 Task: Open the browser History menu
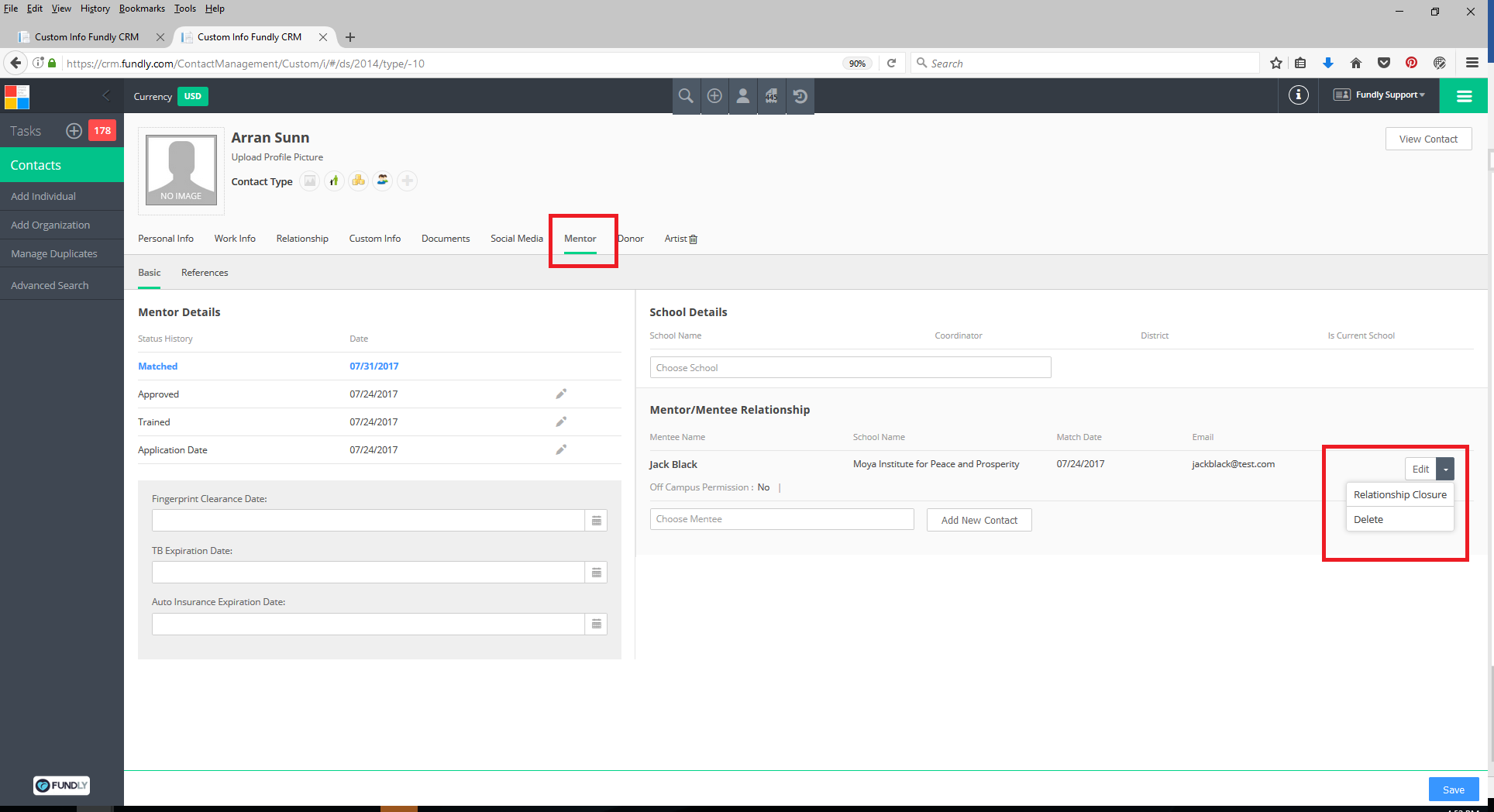95,9
